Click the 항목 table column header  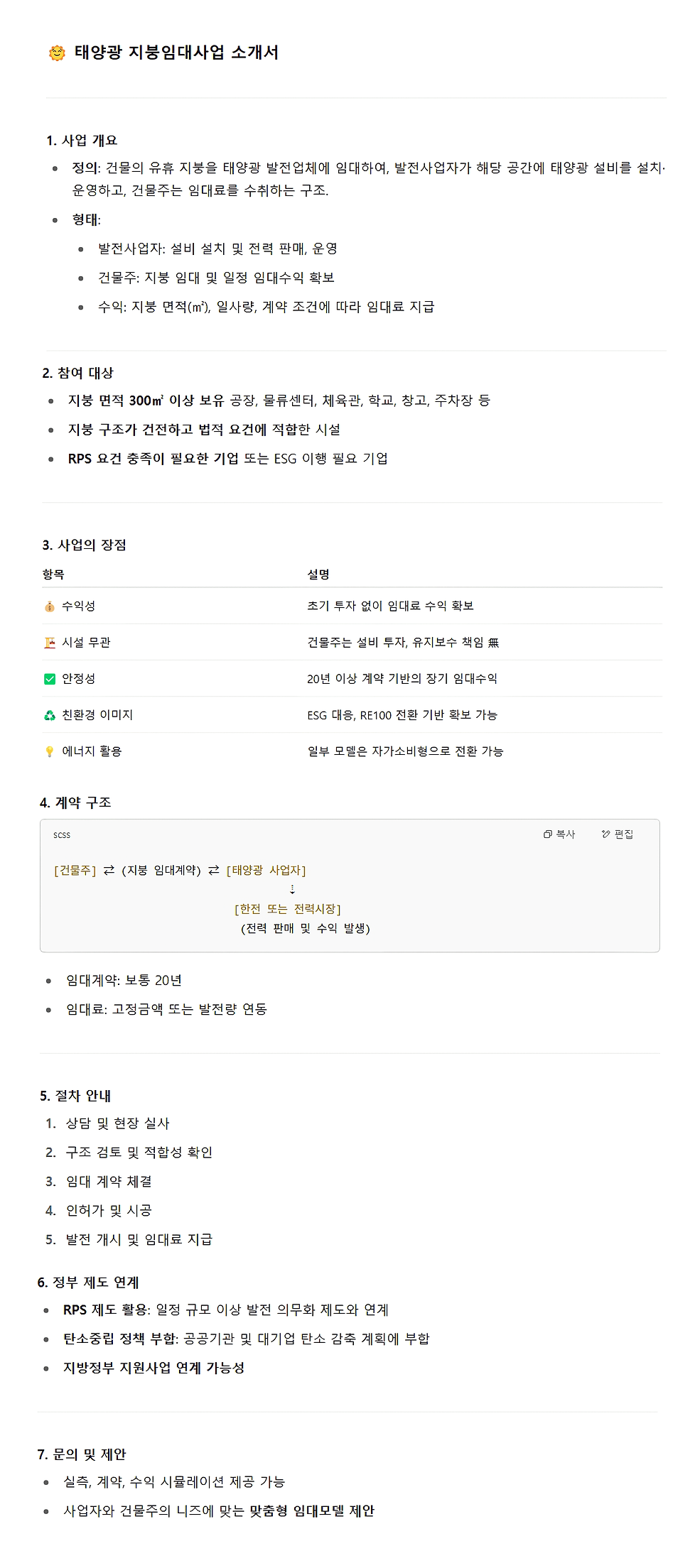tap(53, 575)
